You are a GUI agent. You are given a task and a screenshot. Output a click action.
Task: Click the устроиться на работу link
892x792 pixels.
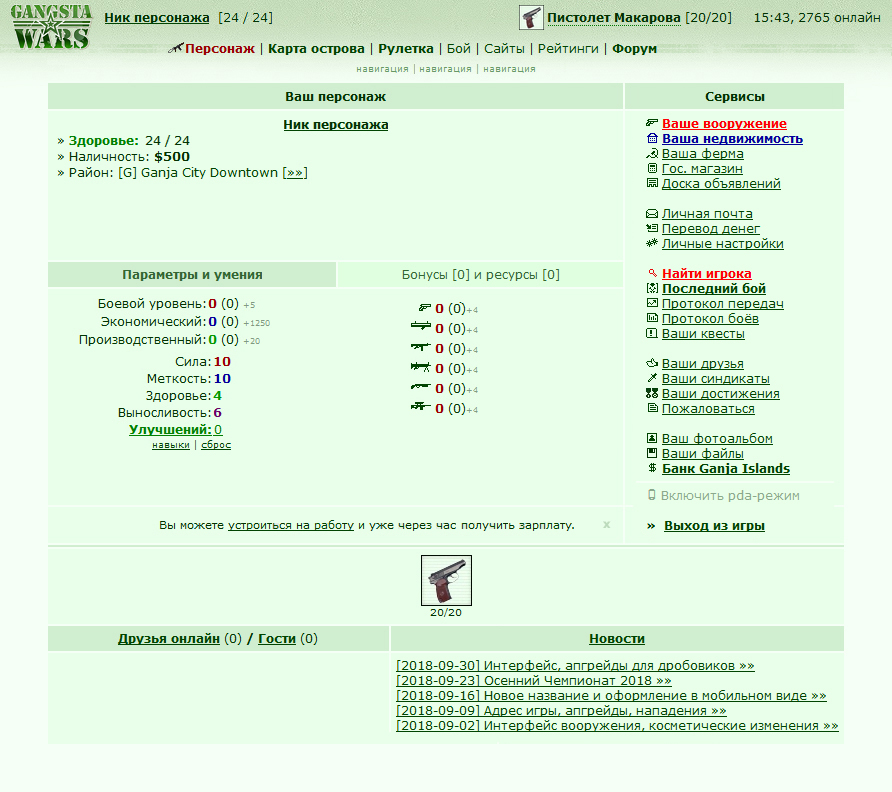tap(291, 526)
